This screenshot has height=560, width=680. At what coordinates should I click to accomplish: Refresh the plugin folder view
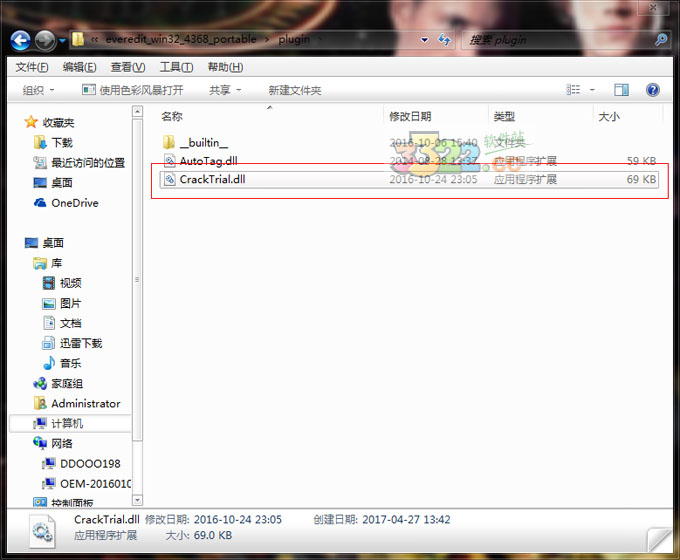445,40
